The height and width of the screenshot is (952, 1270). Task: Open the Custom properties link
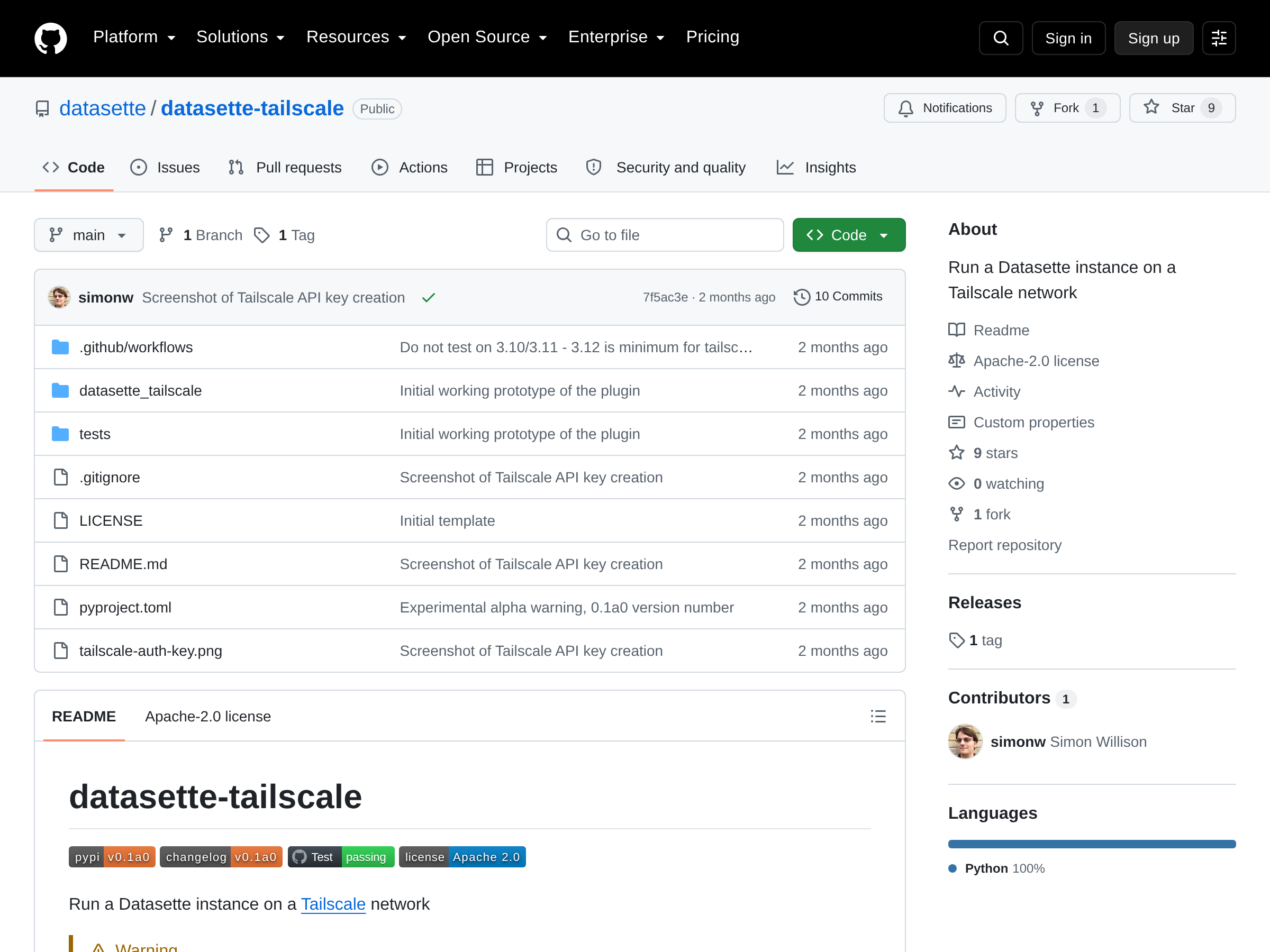tap(1021, 423)
